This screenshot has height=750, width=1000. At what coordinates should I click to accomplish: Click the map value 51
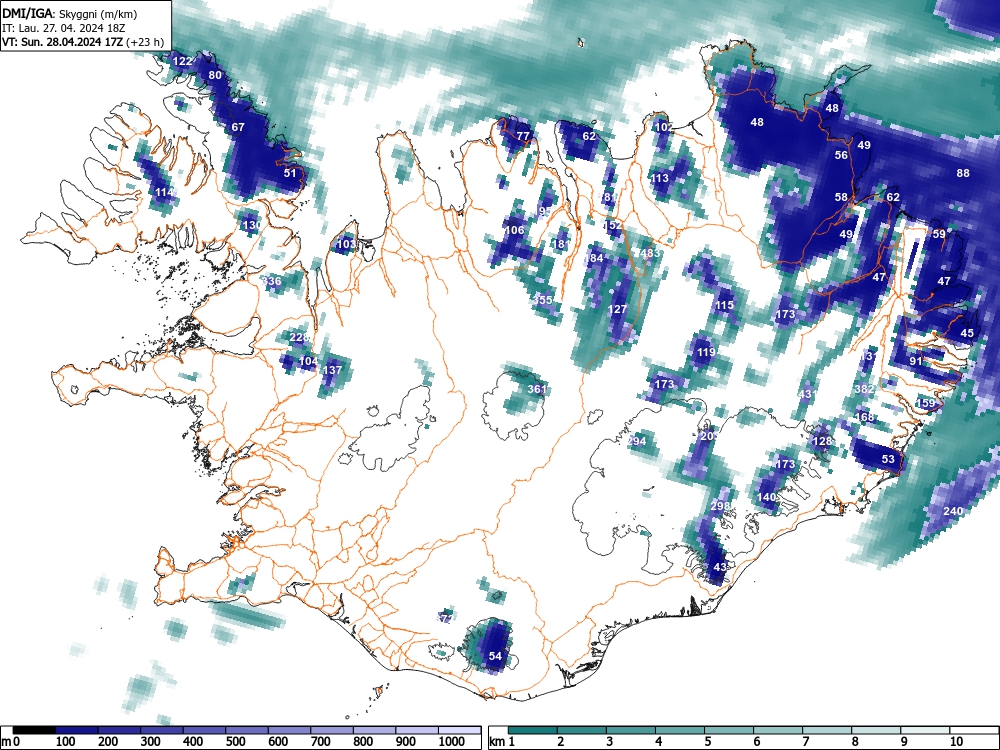(x=290, y=173)
